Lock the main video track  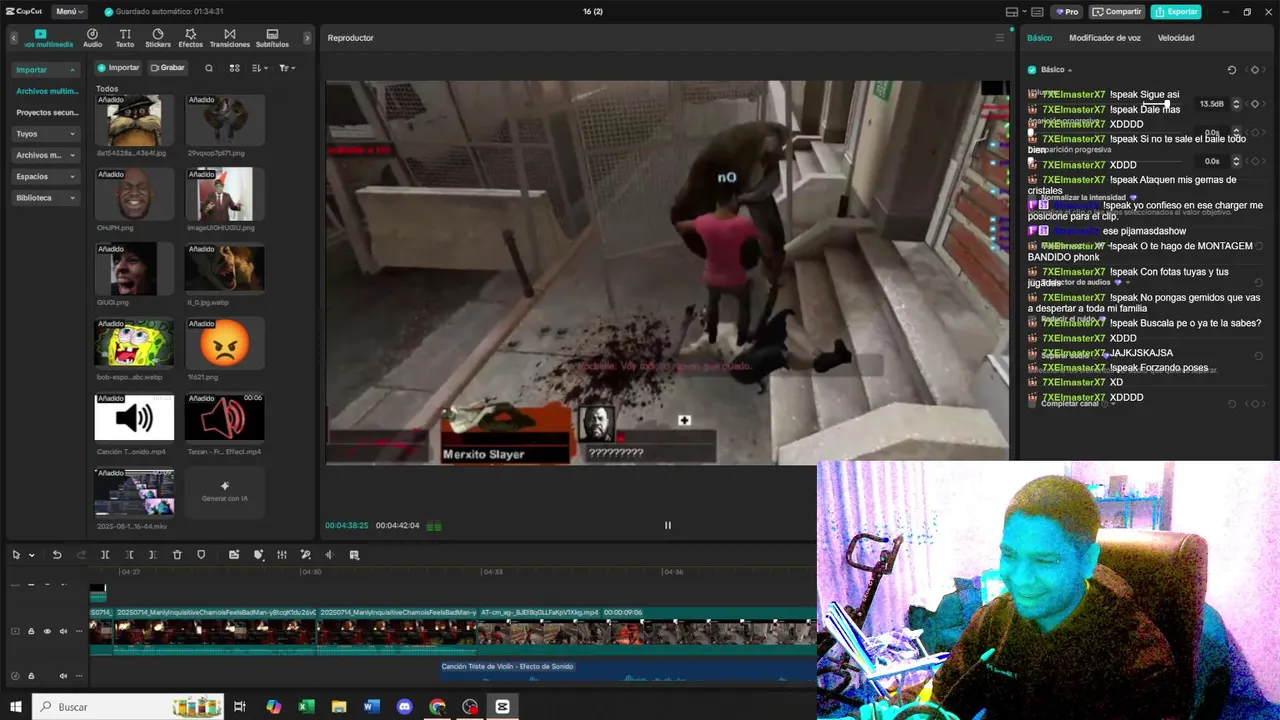click(x=31, y=631)
